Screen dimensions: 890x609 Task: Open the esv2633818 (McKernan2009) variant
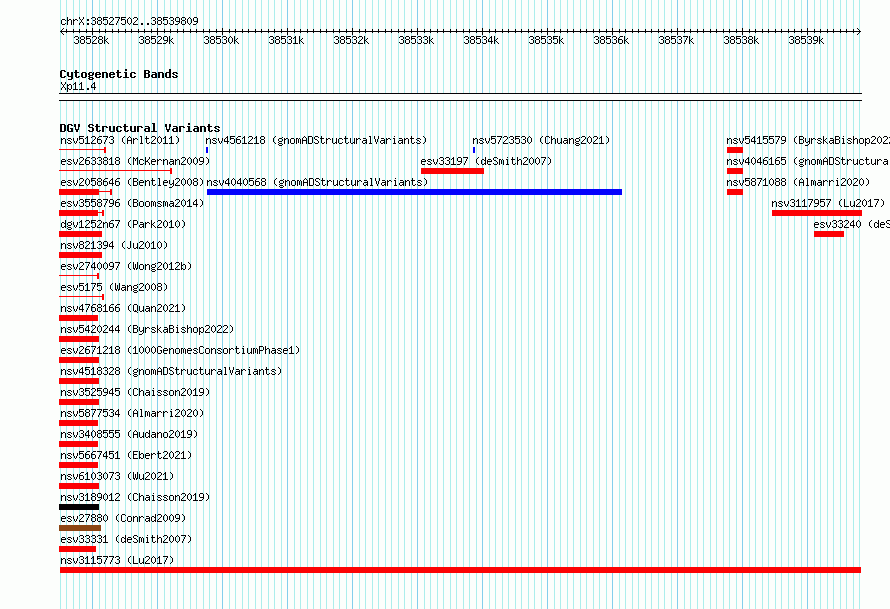click(135, 161)
